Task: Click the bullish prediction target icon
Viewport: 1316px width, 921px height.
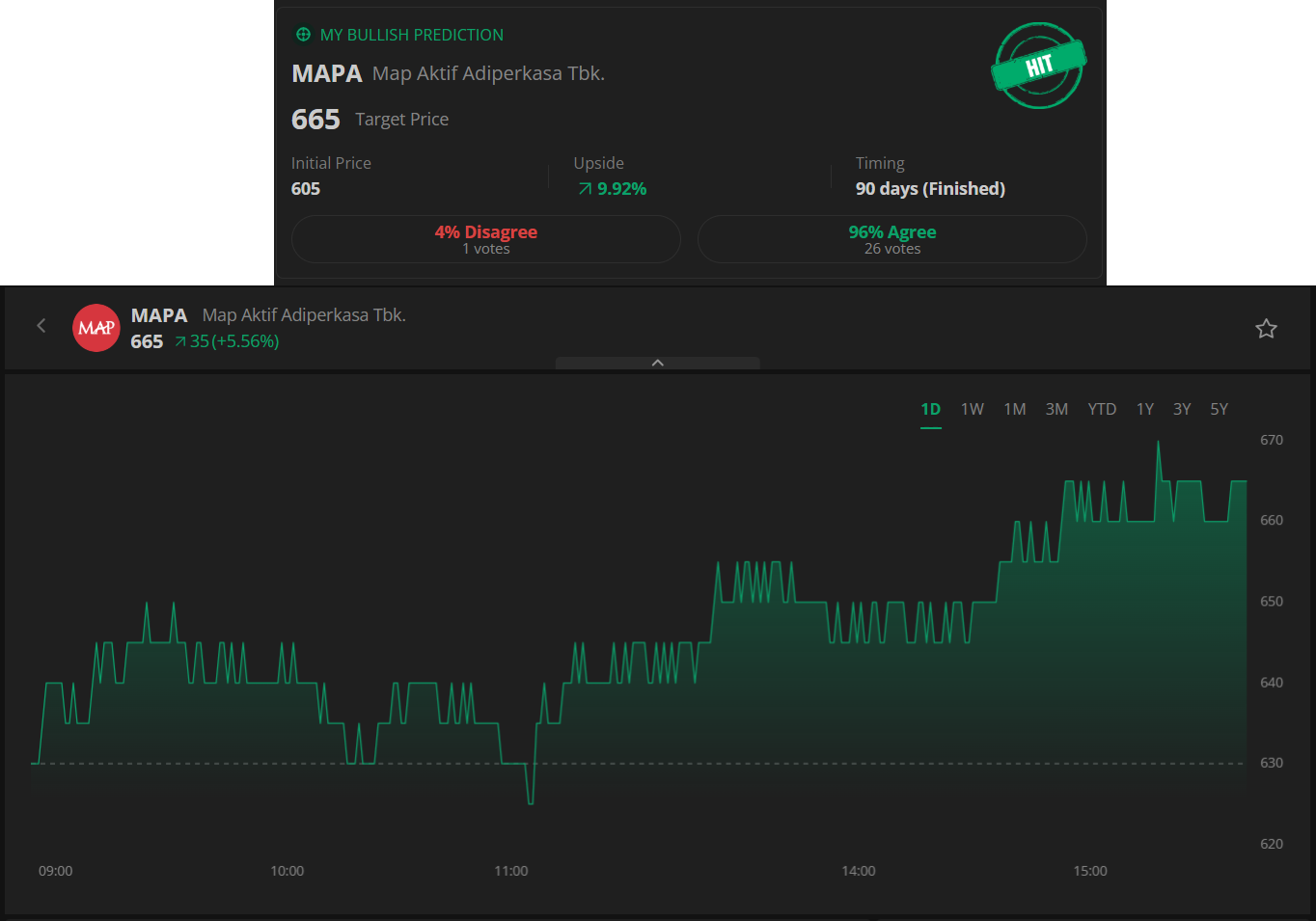Action: tap(303, 35)
